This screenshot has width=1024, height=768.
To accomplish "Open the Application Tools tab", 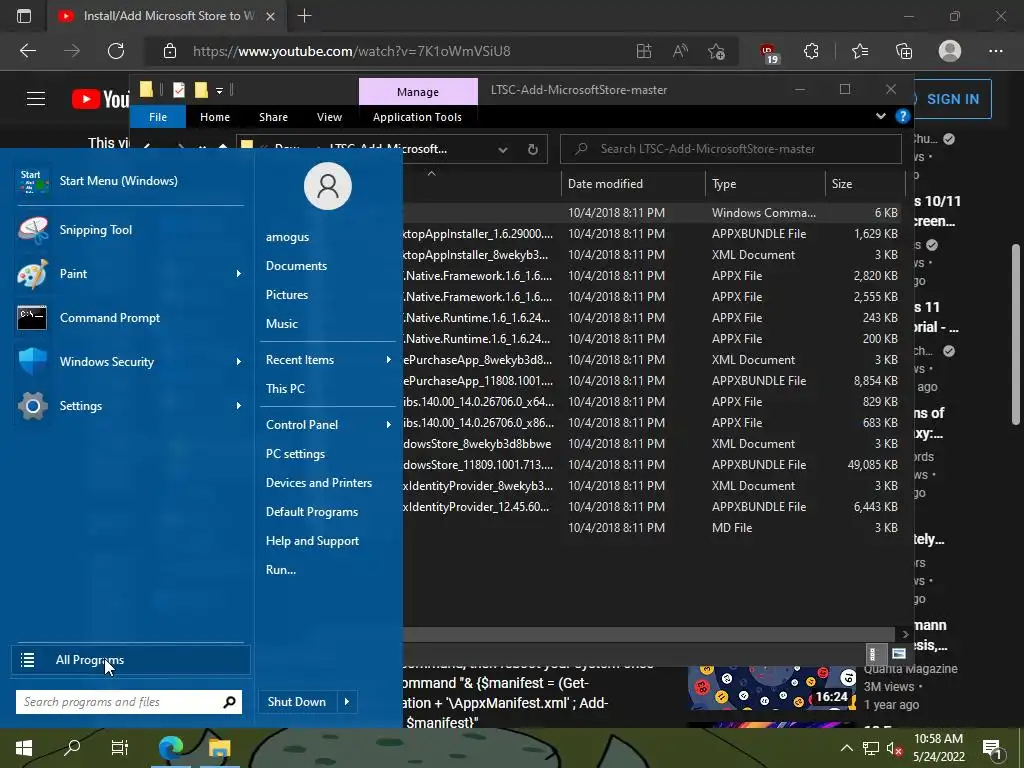I will pos(417,117).
